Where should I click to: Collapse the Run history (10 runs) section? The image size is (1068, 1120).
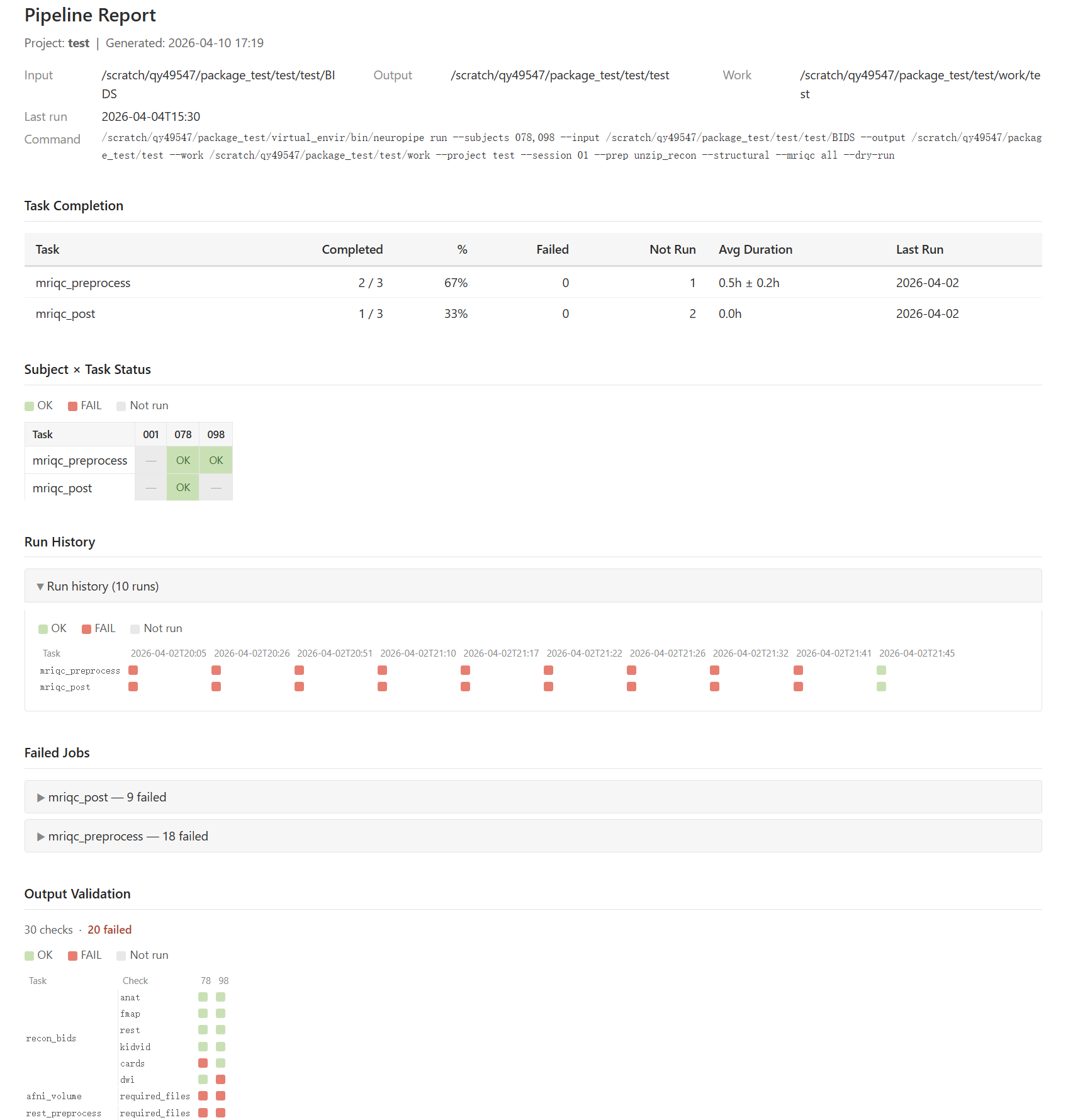pyautogui.click(x=533, y=586)
